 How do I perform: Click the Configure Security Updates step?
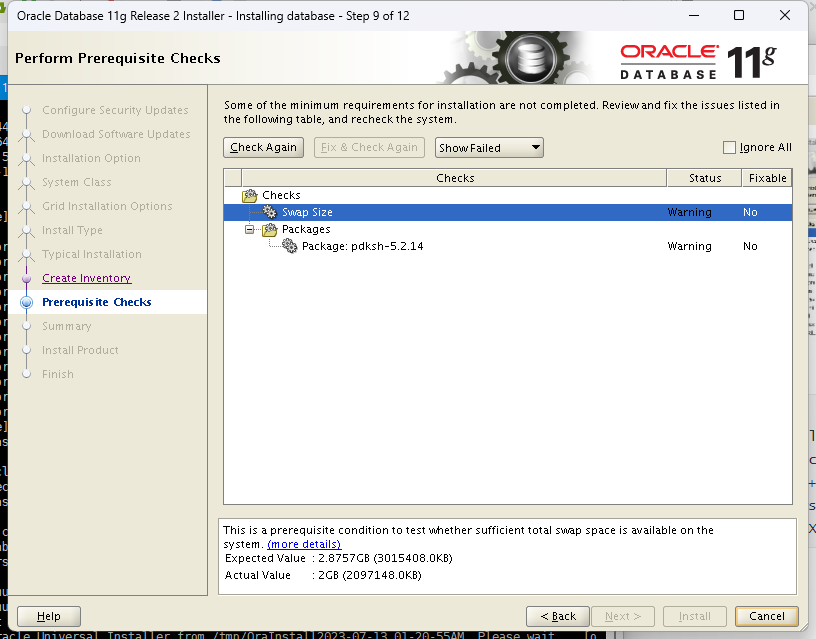(x=115, y=110)
